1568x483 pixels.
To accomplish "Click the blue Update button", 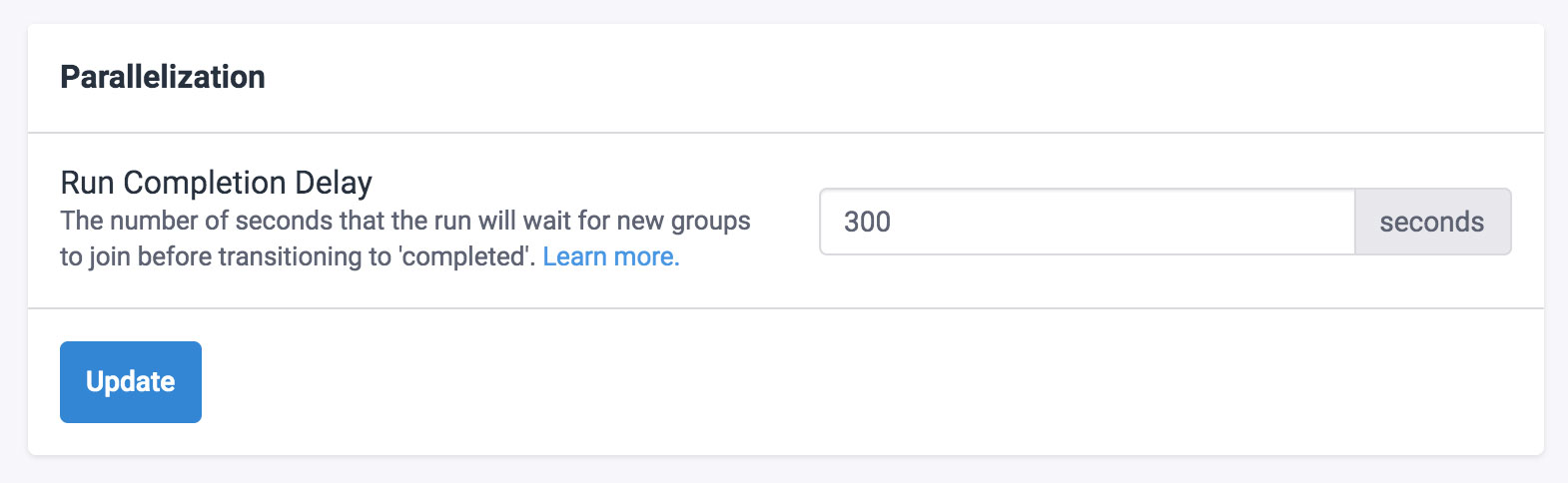I will coord(131,382).
